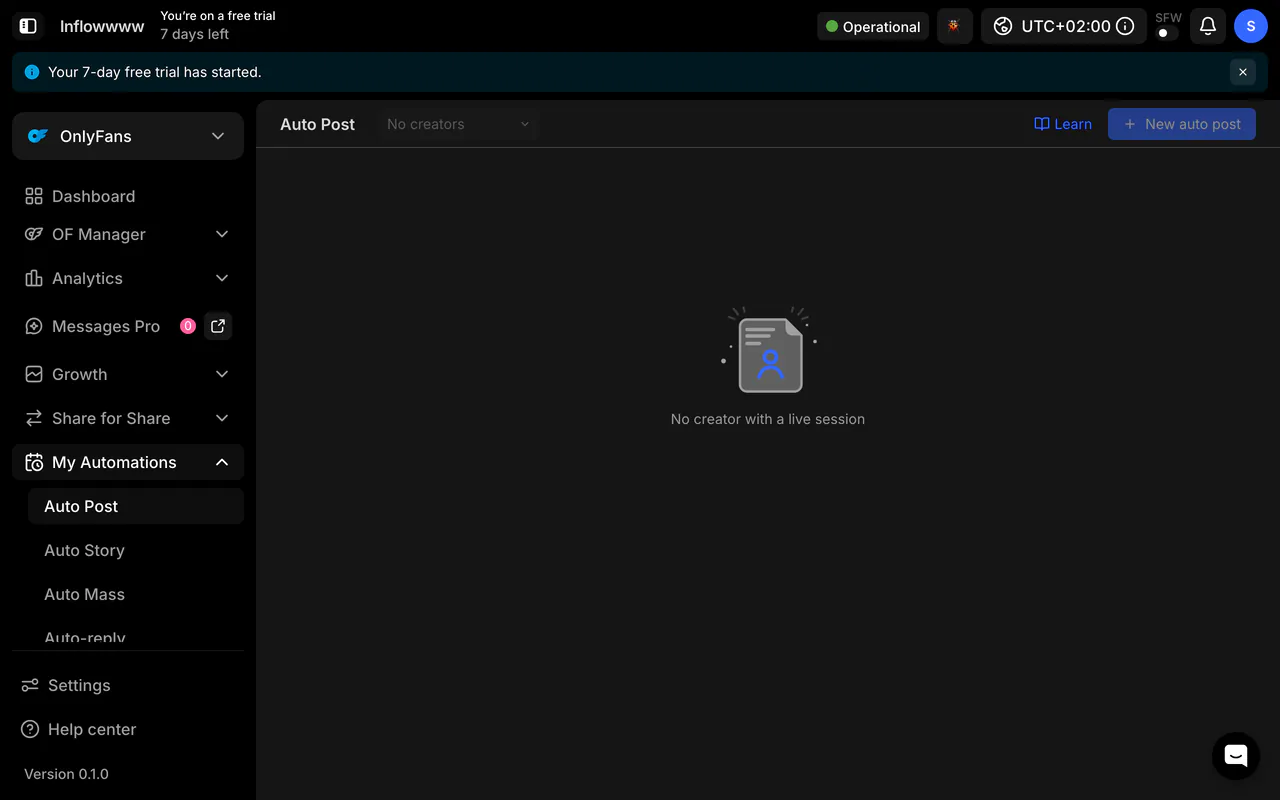Open Auto Mass automation
1280x800 pixels.
tap(136, 594)
